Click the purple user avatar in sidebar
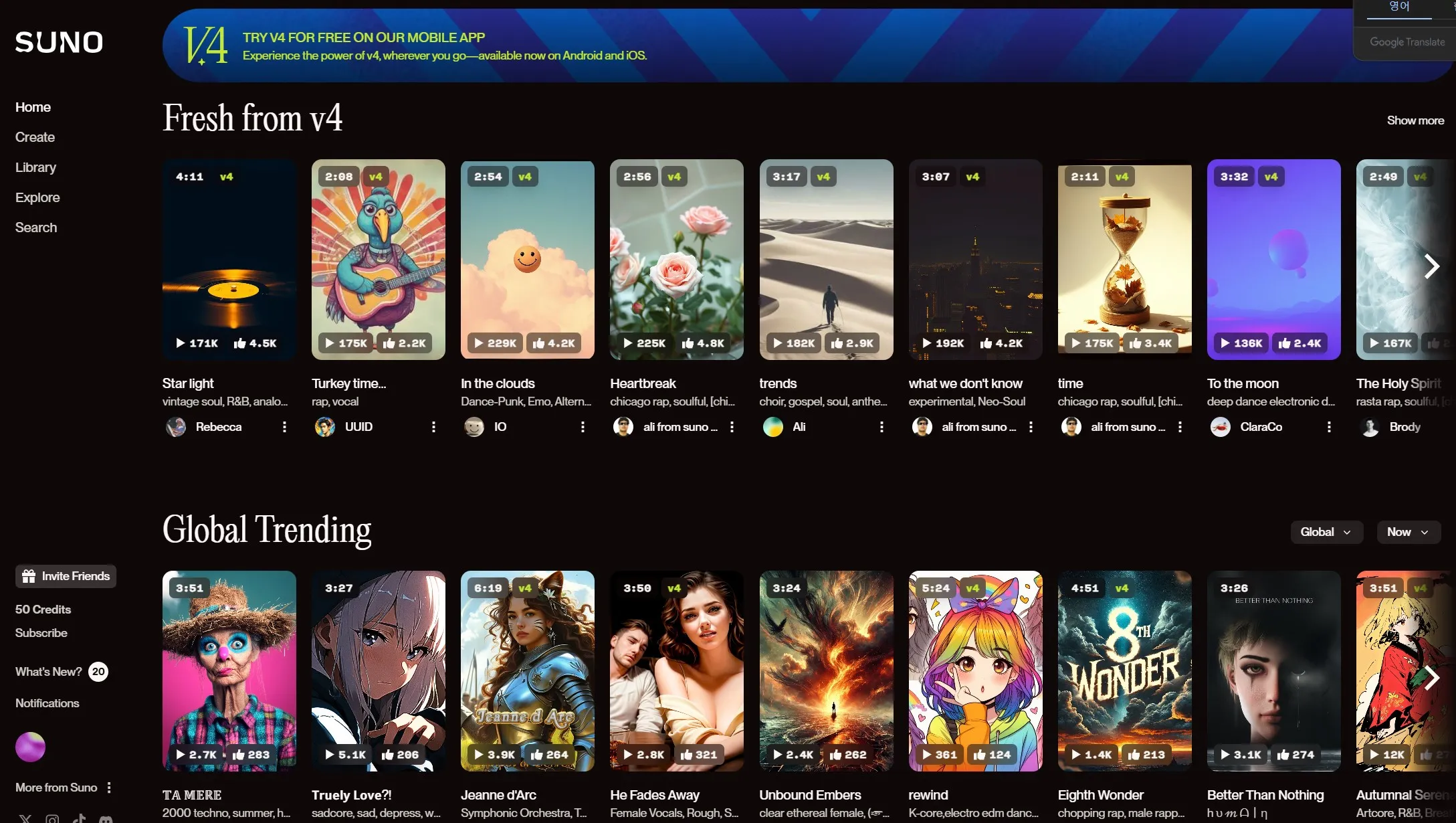The image size is (1456, 823). (x=30, y=747)
